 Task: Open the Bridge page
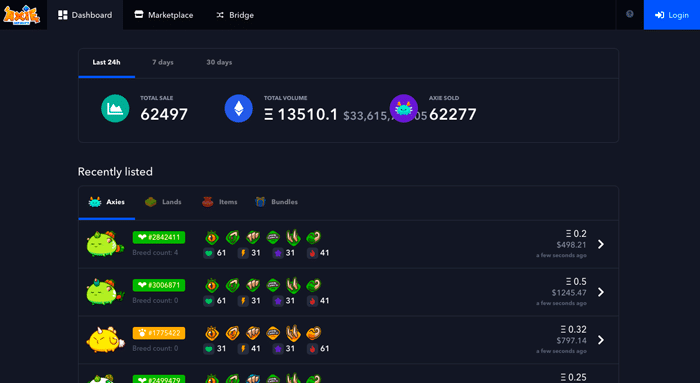click(x=235, y=15)
